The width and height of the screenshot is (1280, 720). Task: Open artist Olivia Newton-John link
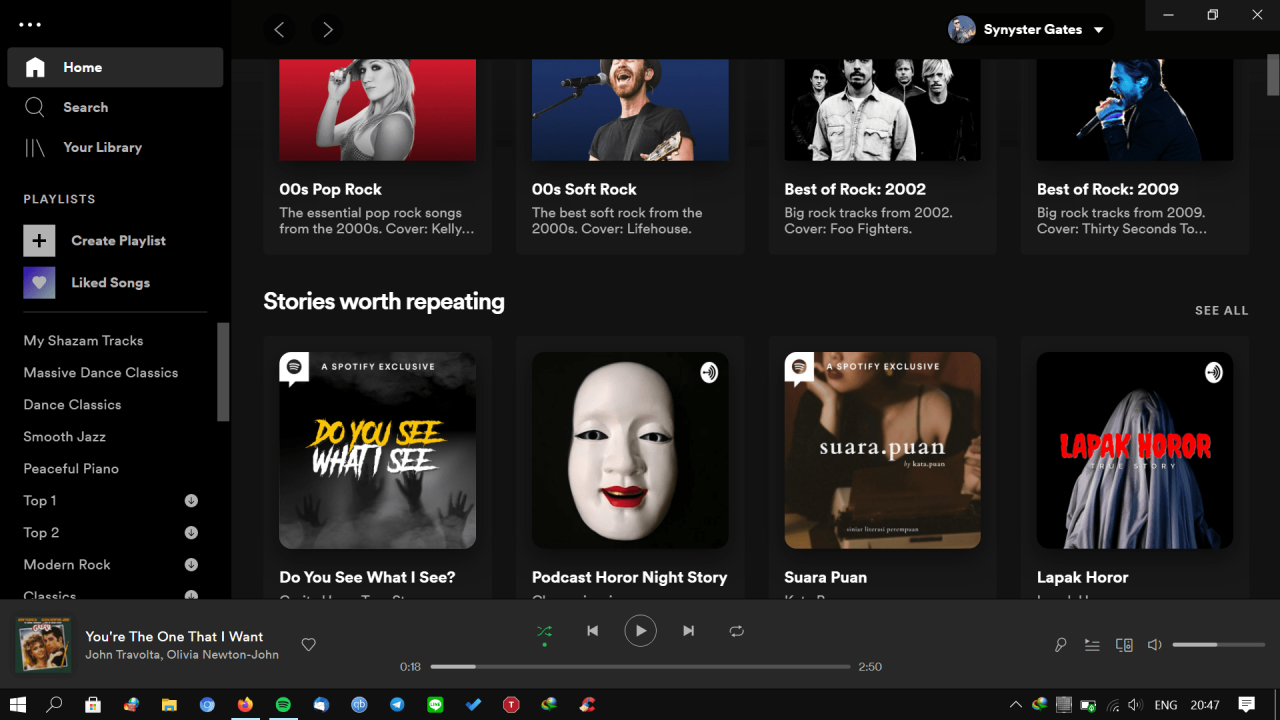pyautogui.click(x=224, y=654)
